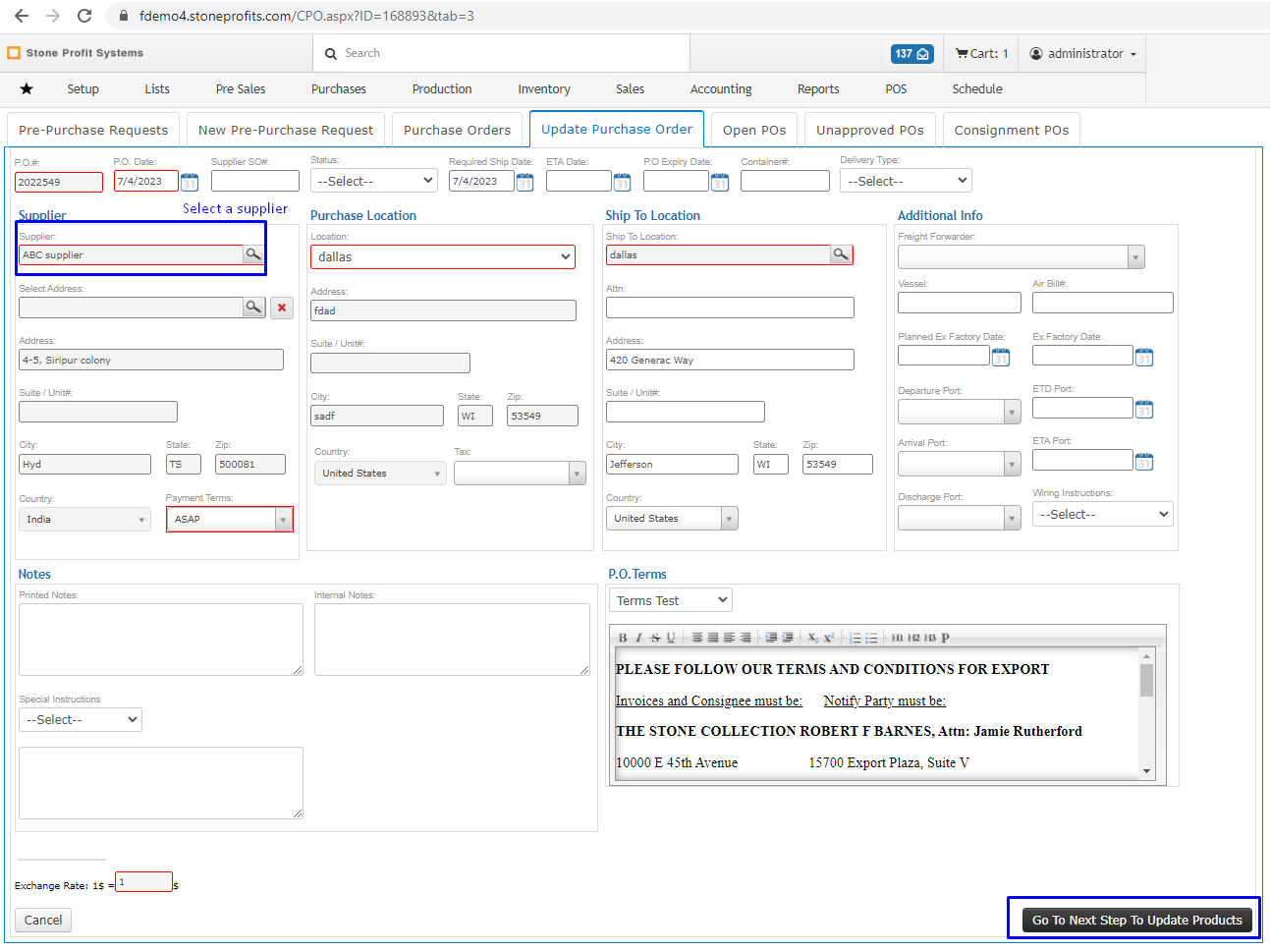Open the Wiring Instructions dropdown
Screen dimensions: 1270x952
pyautogui.click(x=1102, y=514)
